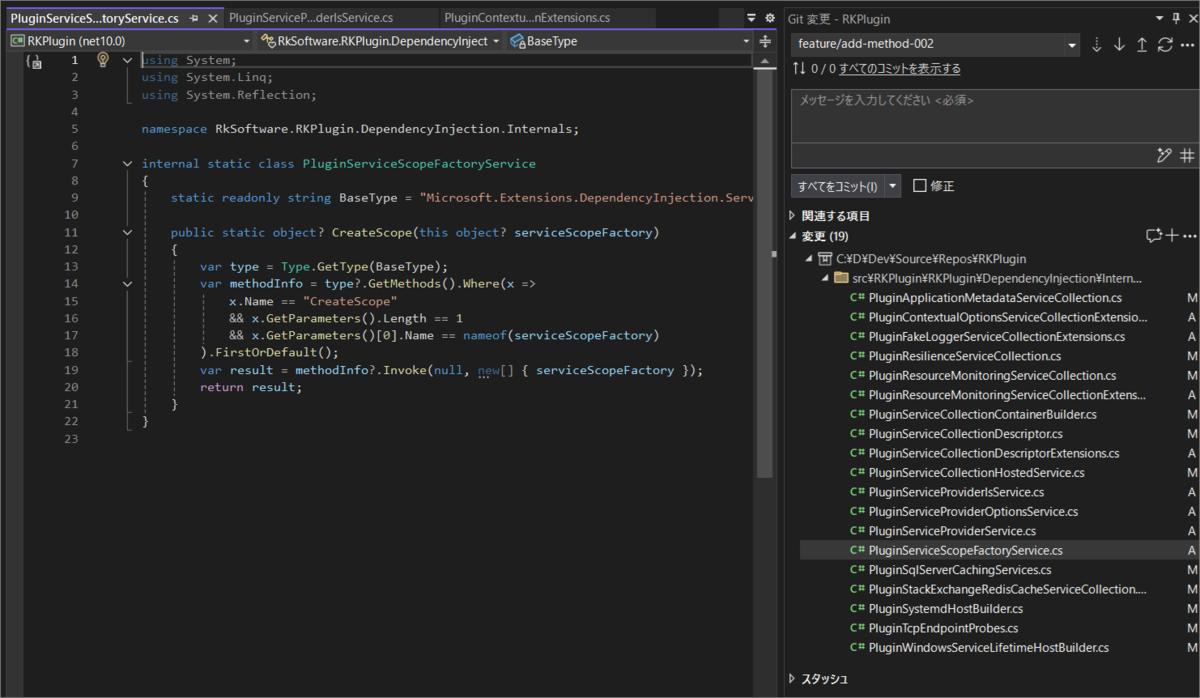
Task: Collapse the GetMethods lambda at line 14
Action: coord(127,284)
